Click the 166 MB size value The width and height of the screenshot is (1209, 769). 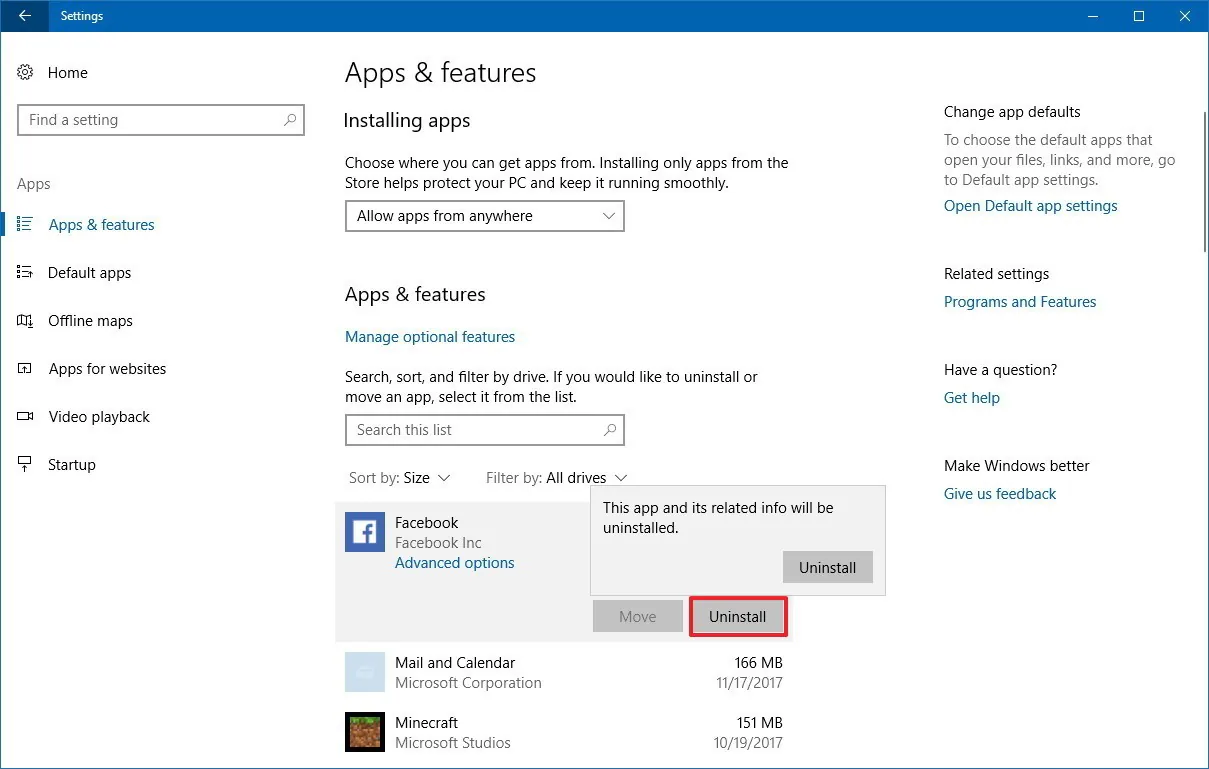pos(758,663)
